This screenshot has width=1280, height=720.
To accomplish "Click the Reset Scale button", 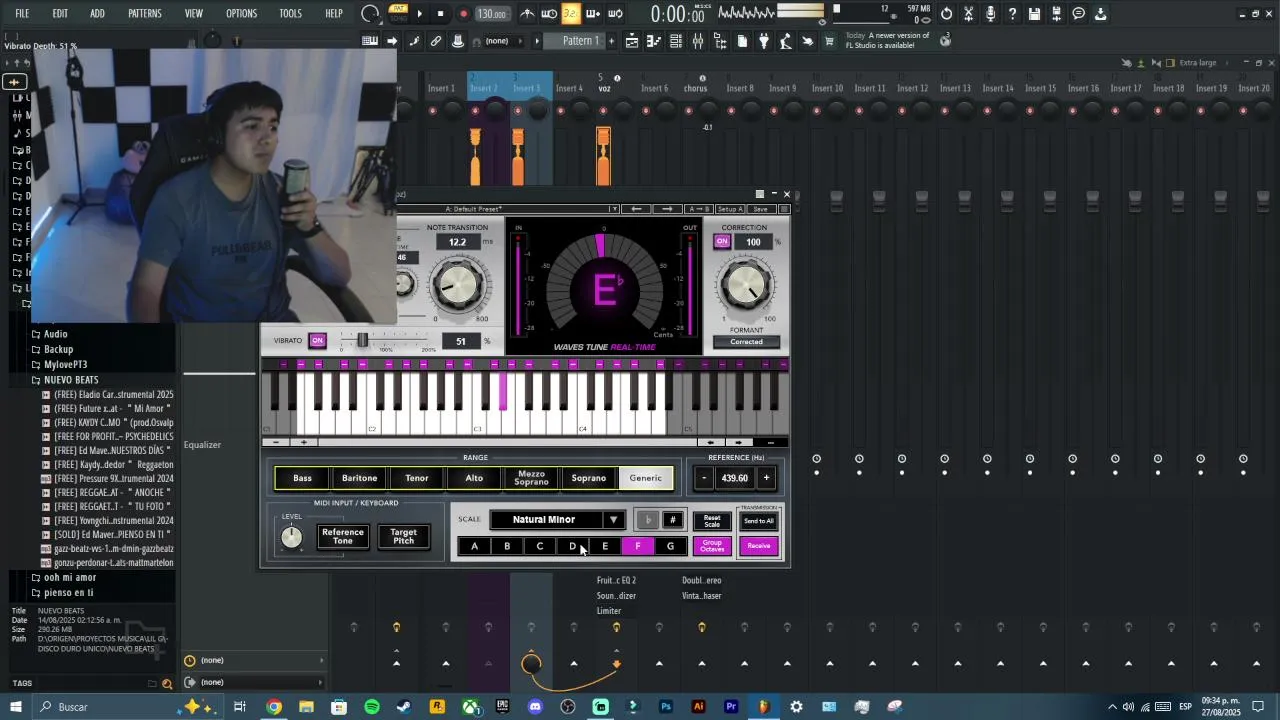I will point(712,521).
